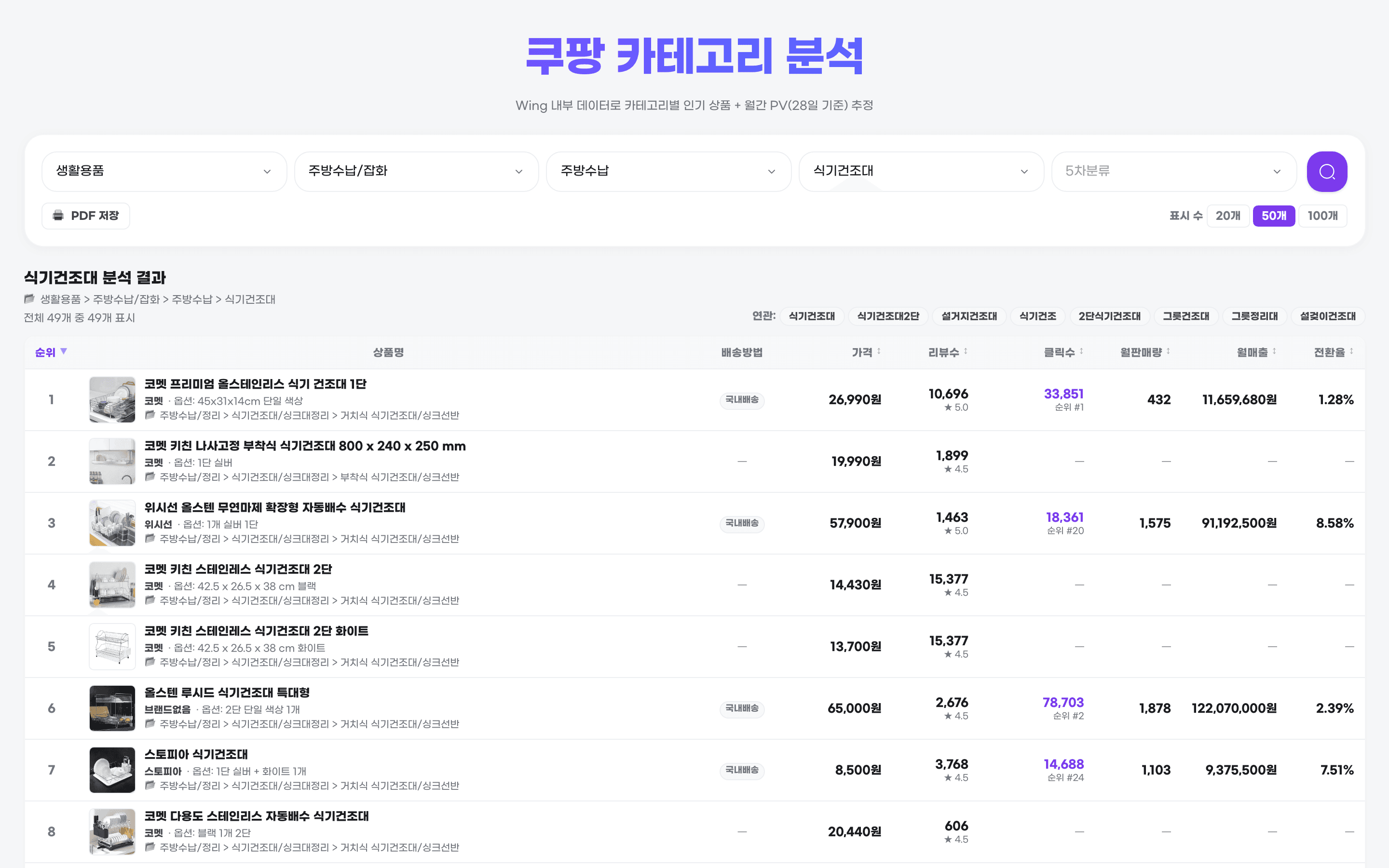The image size is (1389, 868).
Task: Click the 식기건조대2단 related keyword tag
Action: [888, 316]
